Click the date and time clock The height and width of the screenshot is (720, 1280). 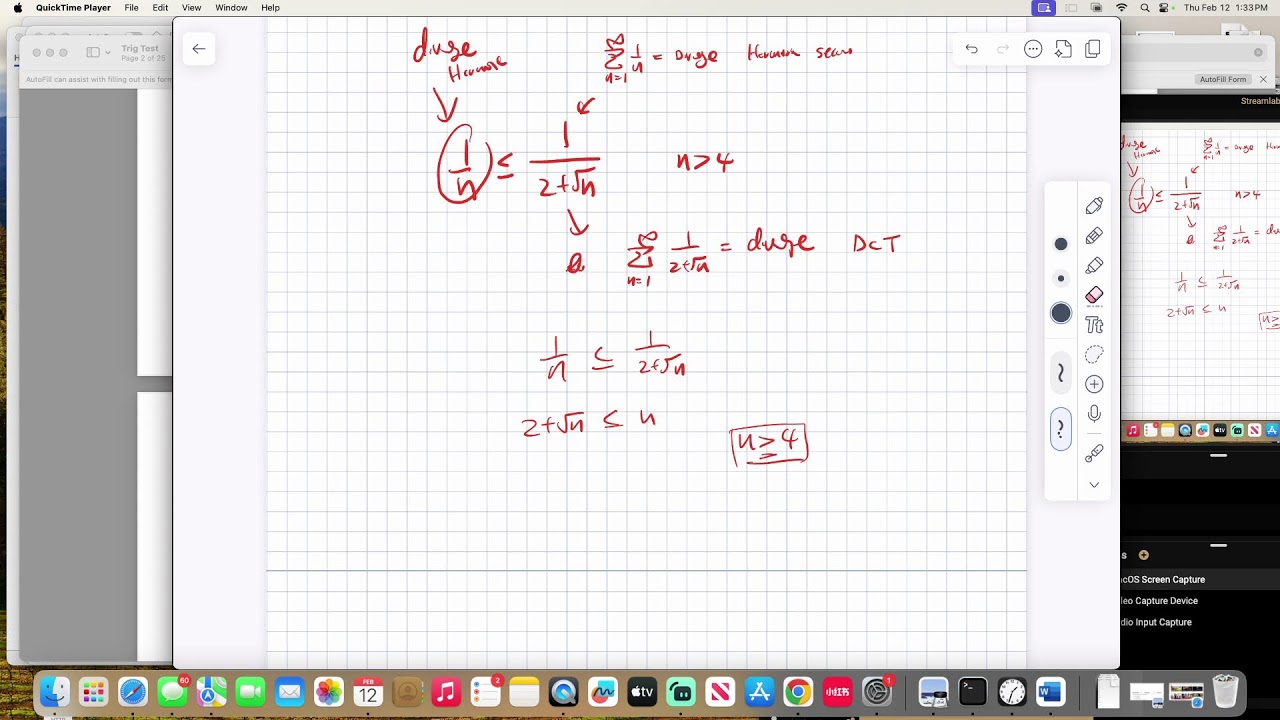pos(1226,7)
